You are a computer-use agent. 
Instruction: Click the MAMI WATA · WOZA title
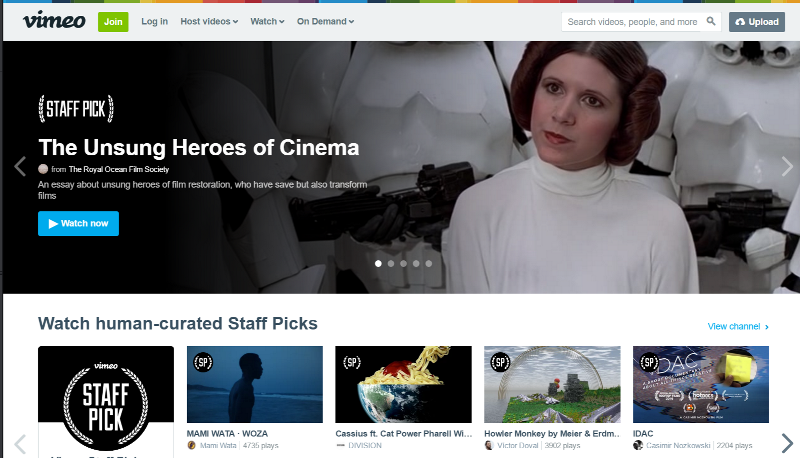pos(227,434)
